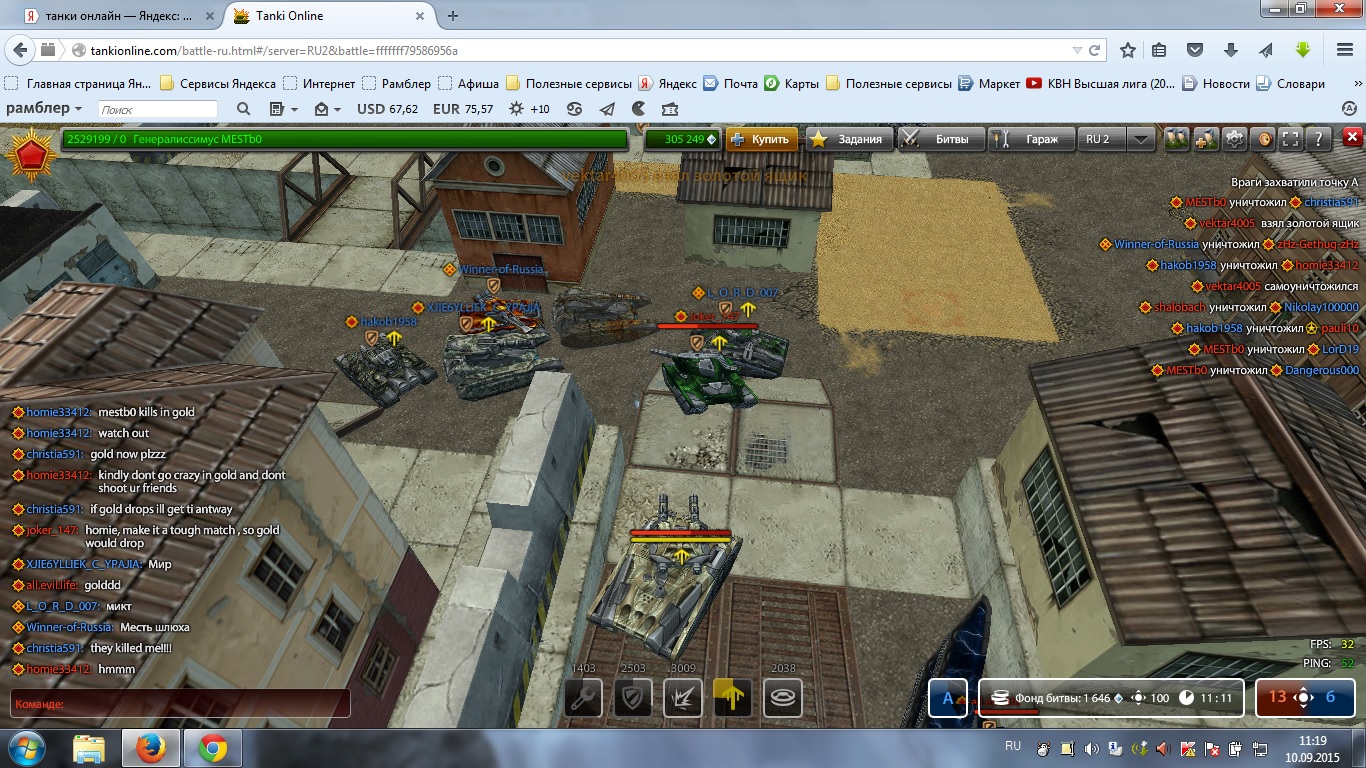
Task: Click the USD 67,62 exchange rate
Action: [388, 109]
